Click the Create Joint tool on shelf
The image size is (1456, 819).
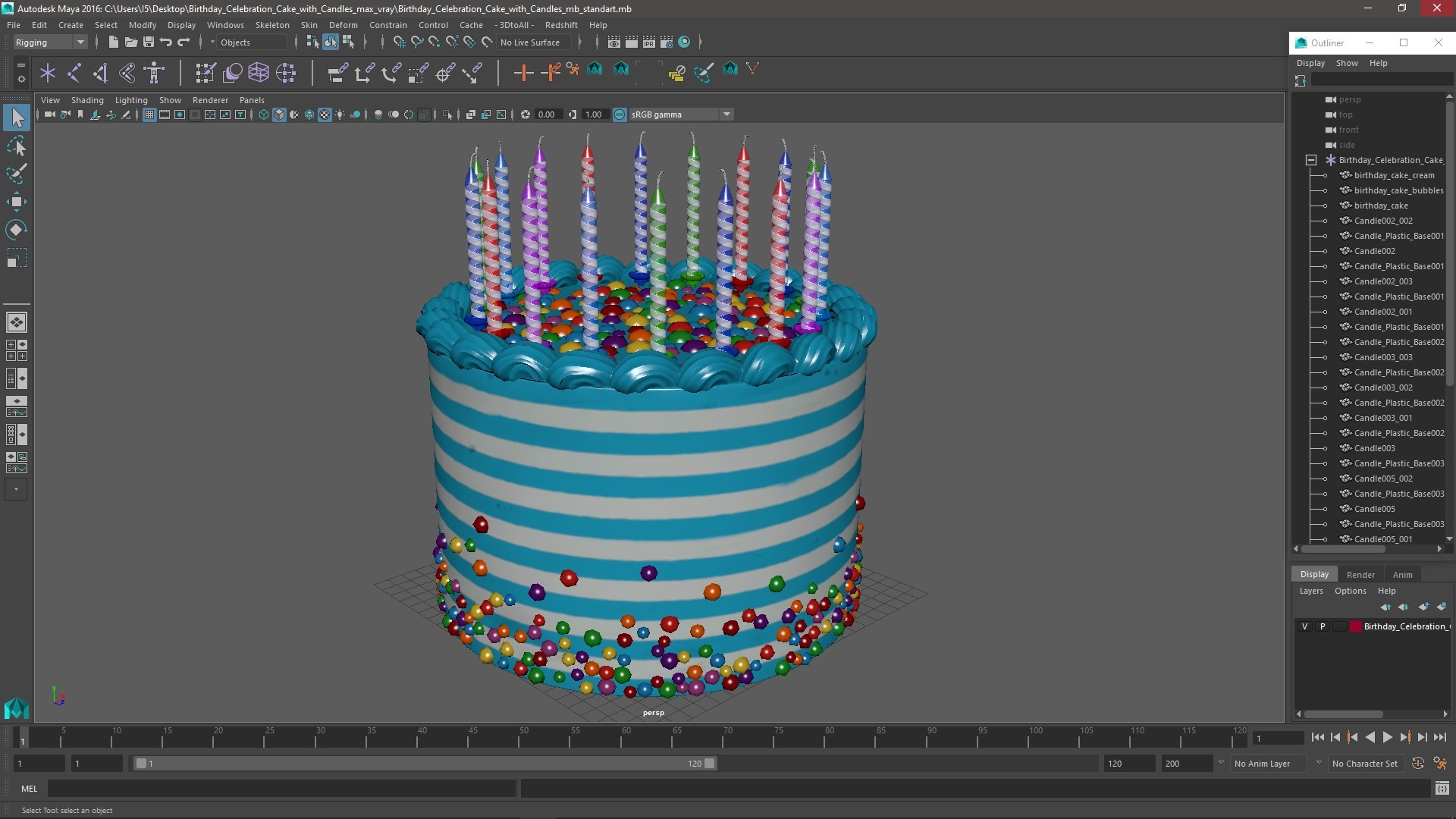point(74,73)
